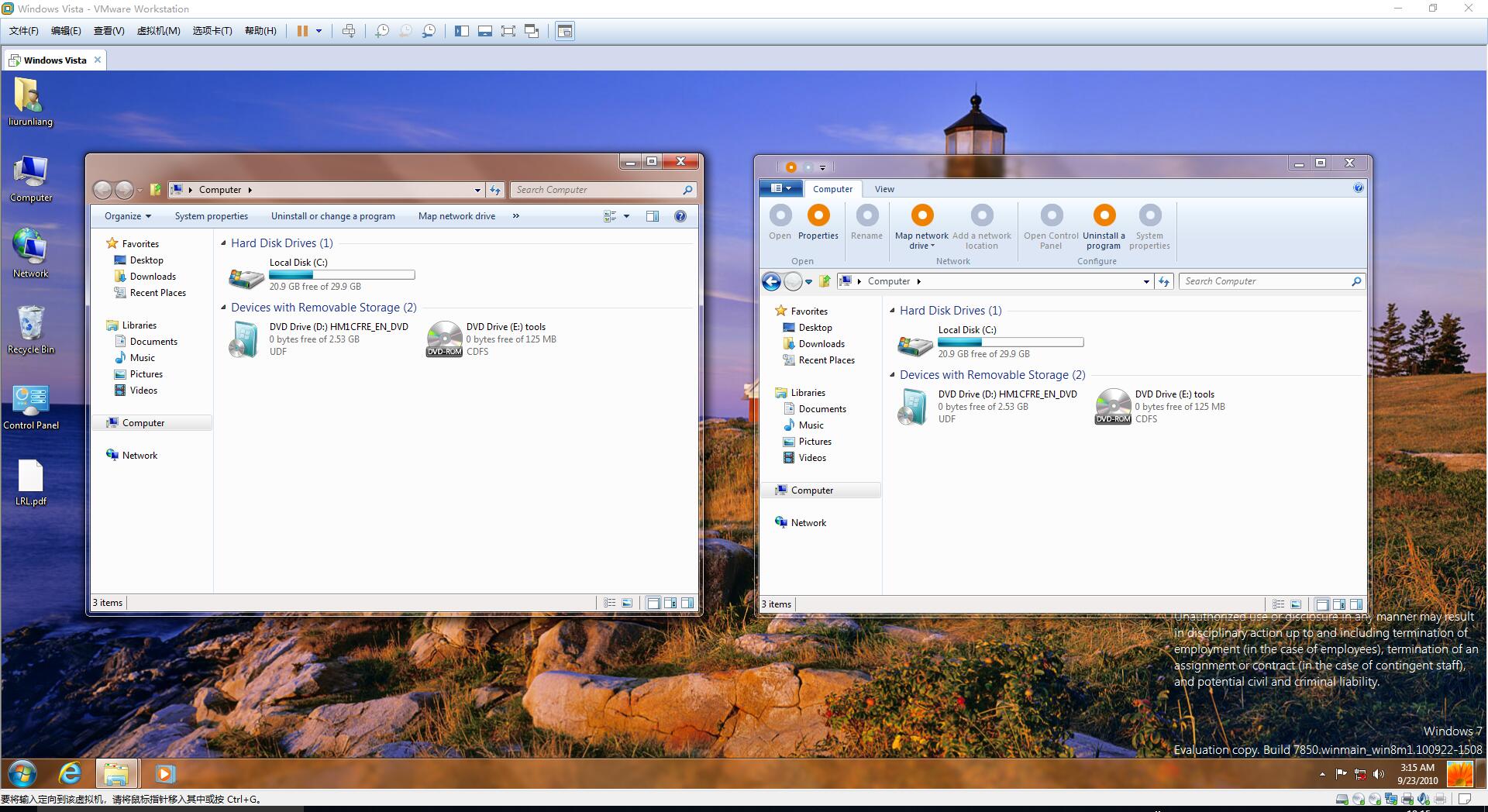
Task: Click refresh button in ribbon window address bar
Action: (x=1164, y=281)
